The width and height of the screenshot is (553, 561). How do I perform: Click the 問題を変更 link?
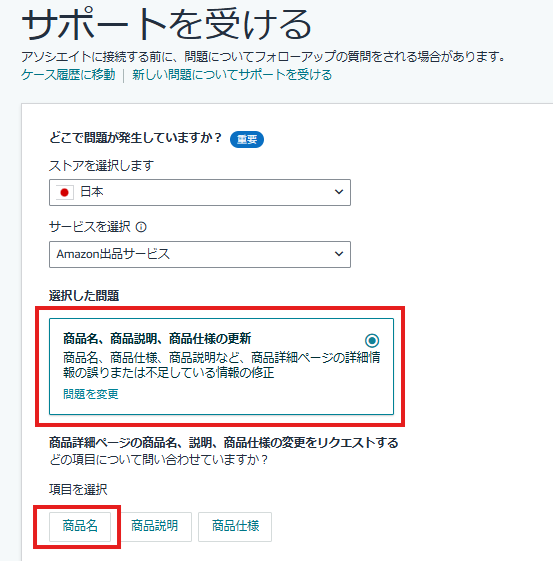click(90, 394)
